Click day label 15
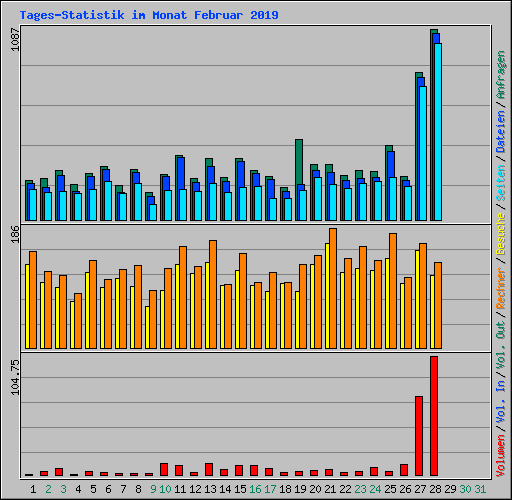 point(240,489)
